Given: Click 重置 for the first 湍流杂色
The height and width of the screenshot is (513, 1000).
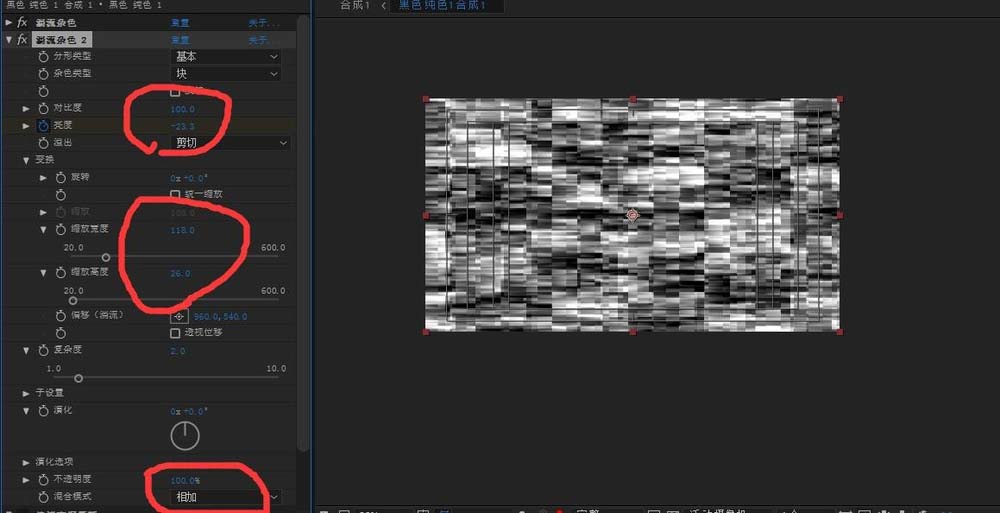Looking at the screenshot, I should 180,23.
